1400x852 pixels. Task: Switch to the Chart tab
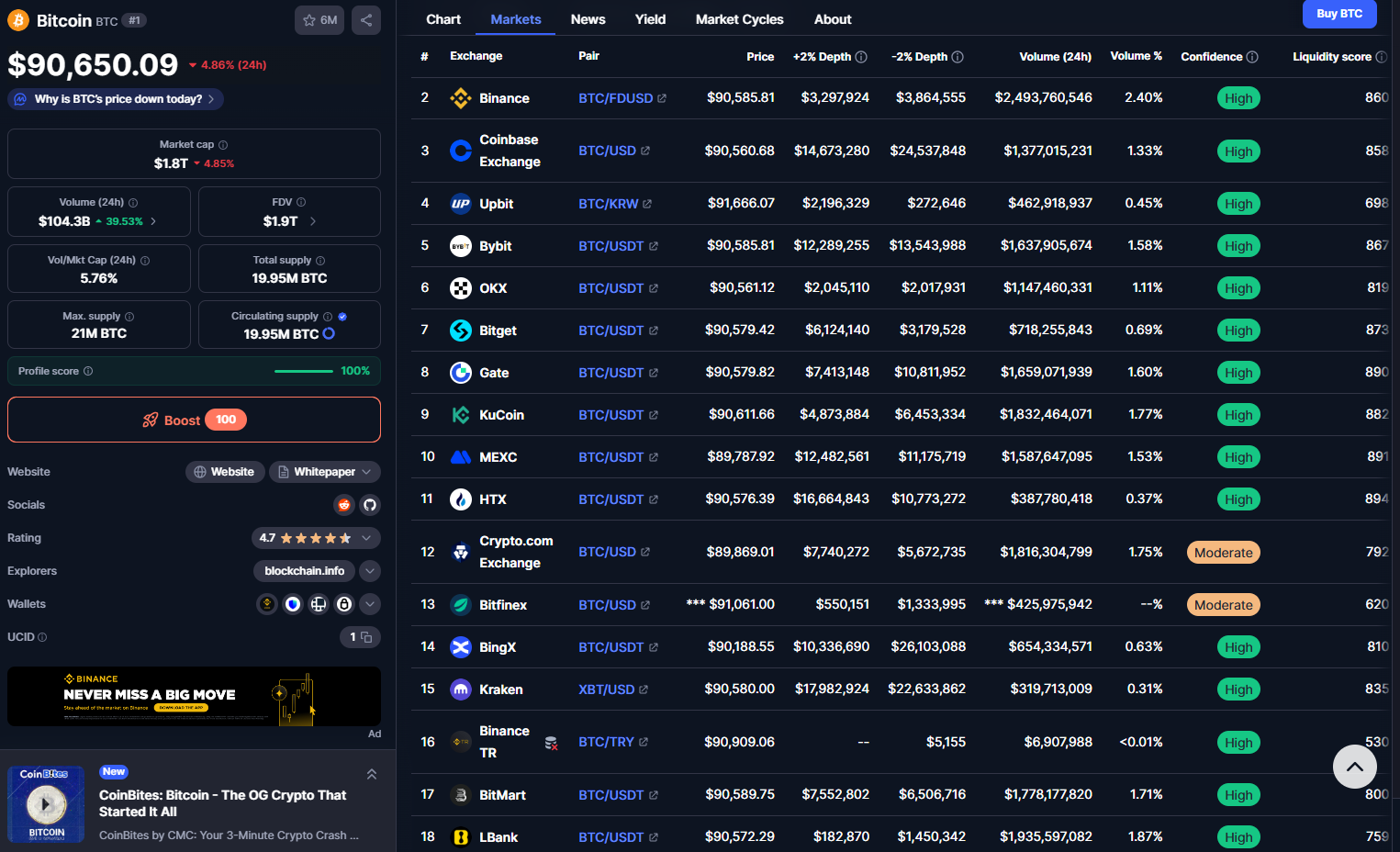click(443, 19)
